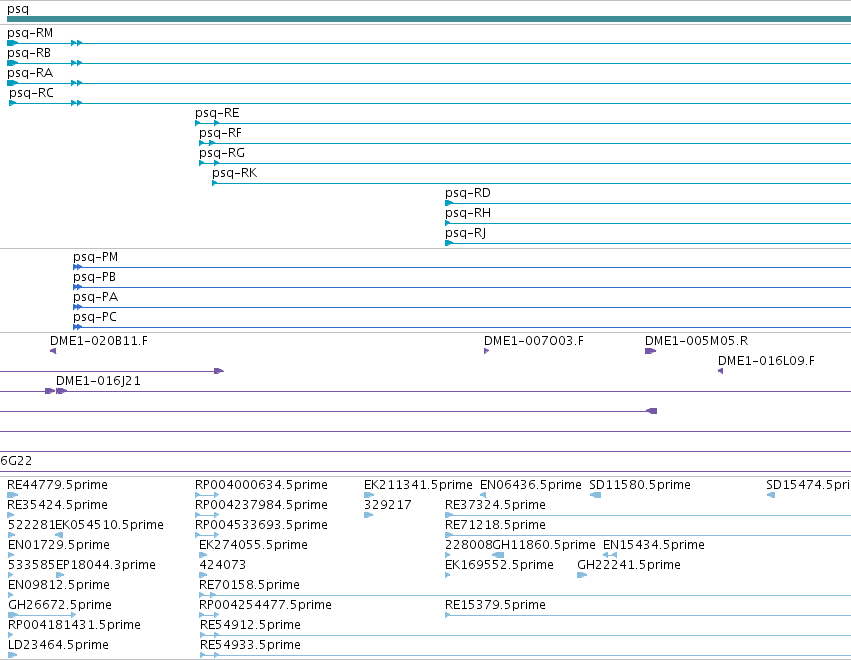The width and height of the screenshot is (851, 660).
Task: Select EST EK054510.5prime
Action: 110,525
